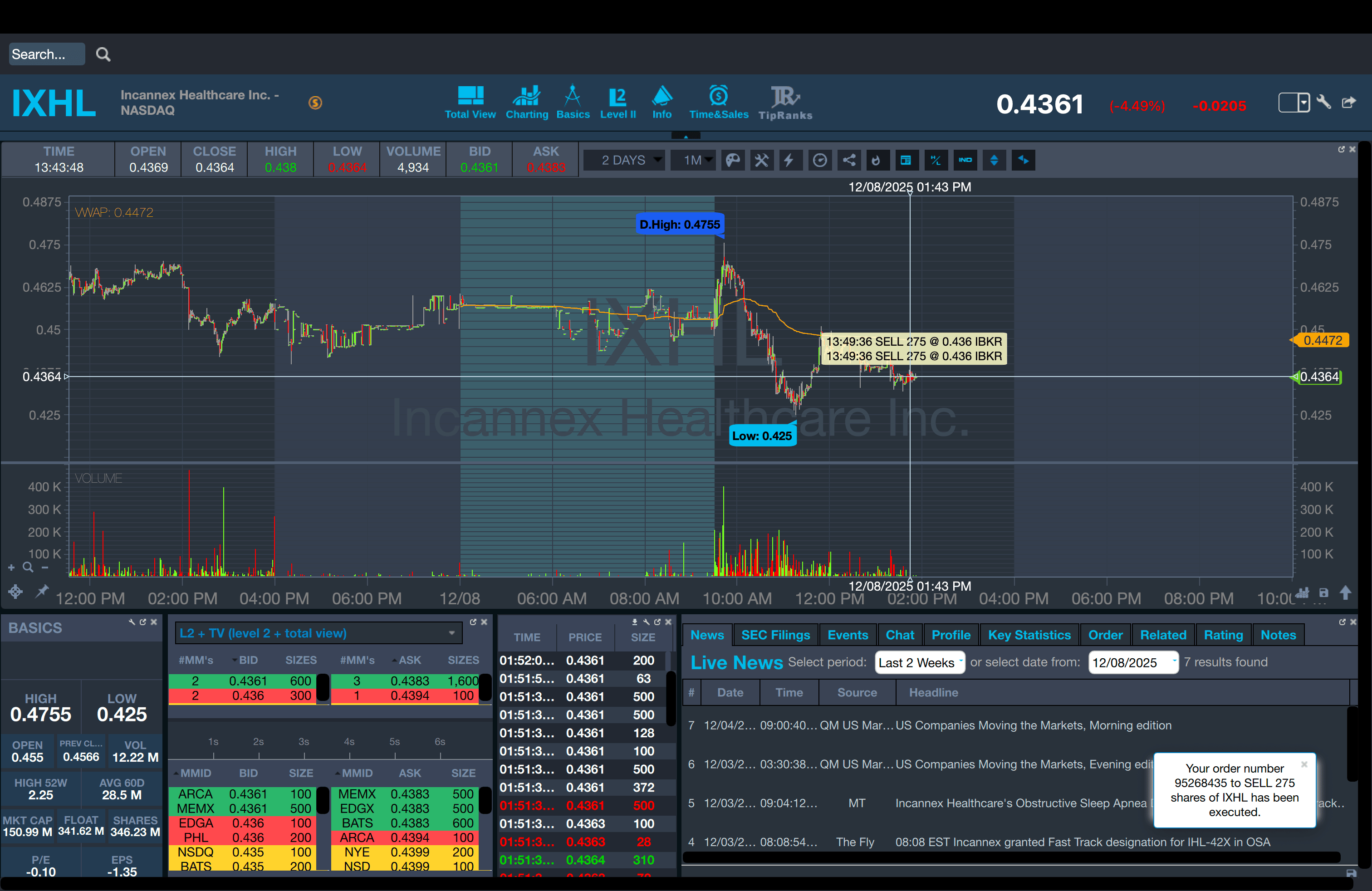Switch to the Key Statistics tab
The height and width of the screenshot is (891, 1372).
[x=1029, y=635]
